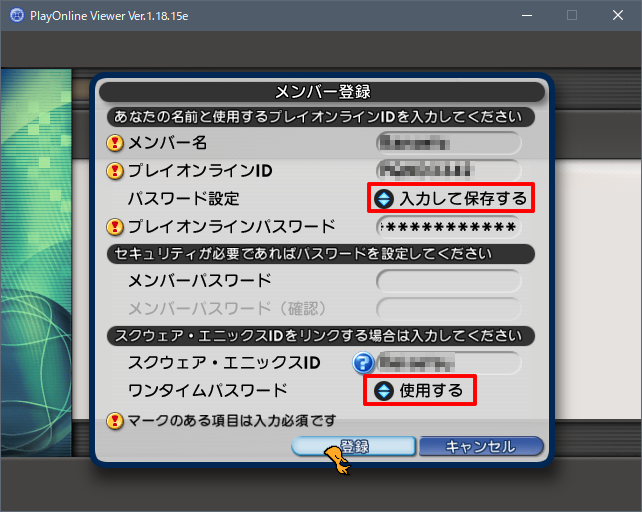Click the キャンセル button

click(x=481, y=446)
